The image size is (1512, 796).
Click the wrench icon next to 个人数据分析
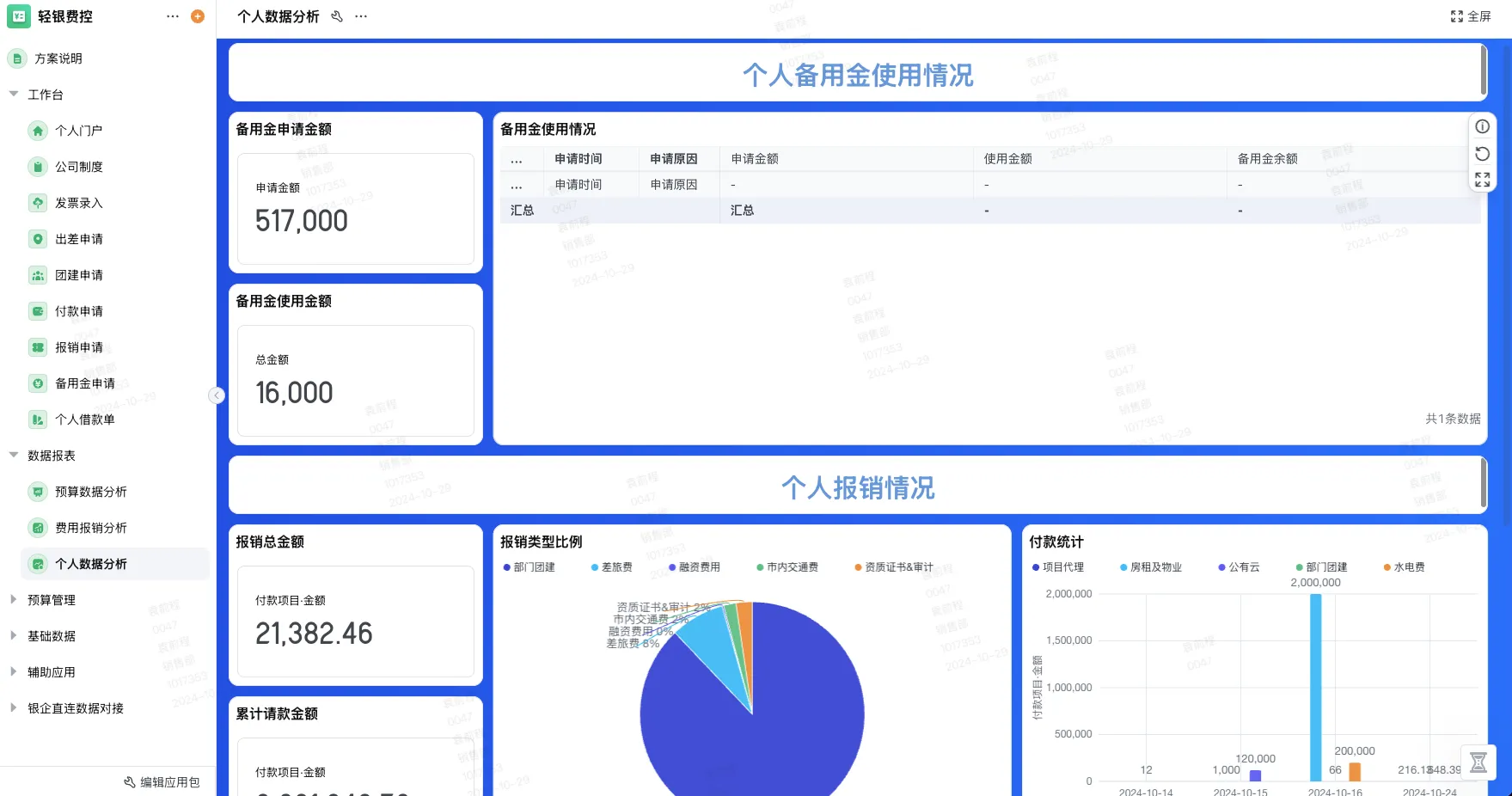pos(337,15)
